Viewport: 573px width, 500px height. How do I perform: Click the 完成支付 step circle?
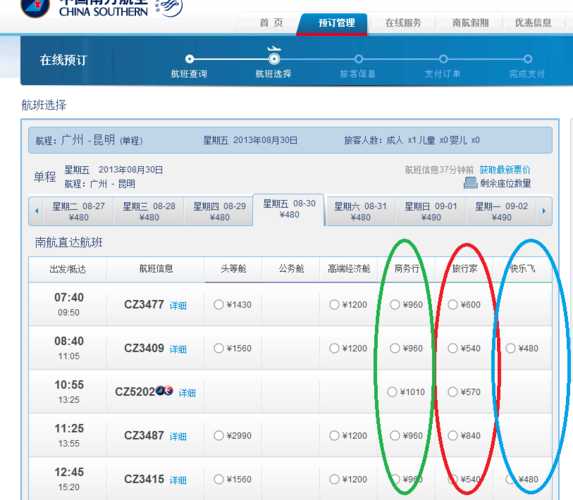(528, 59)
